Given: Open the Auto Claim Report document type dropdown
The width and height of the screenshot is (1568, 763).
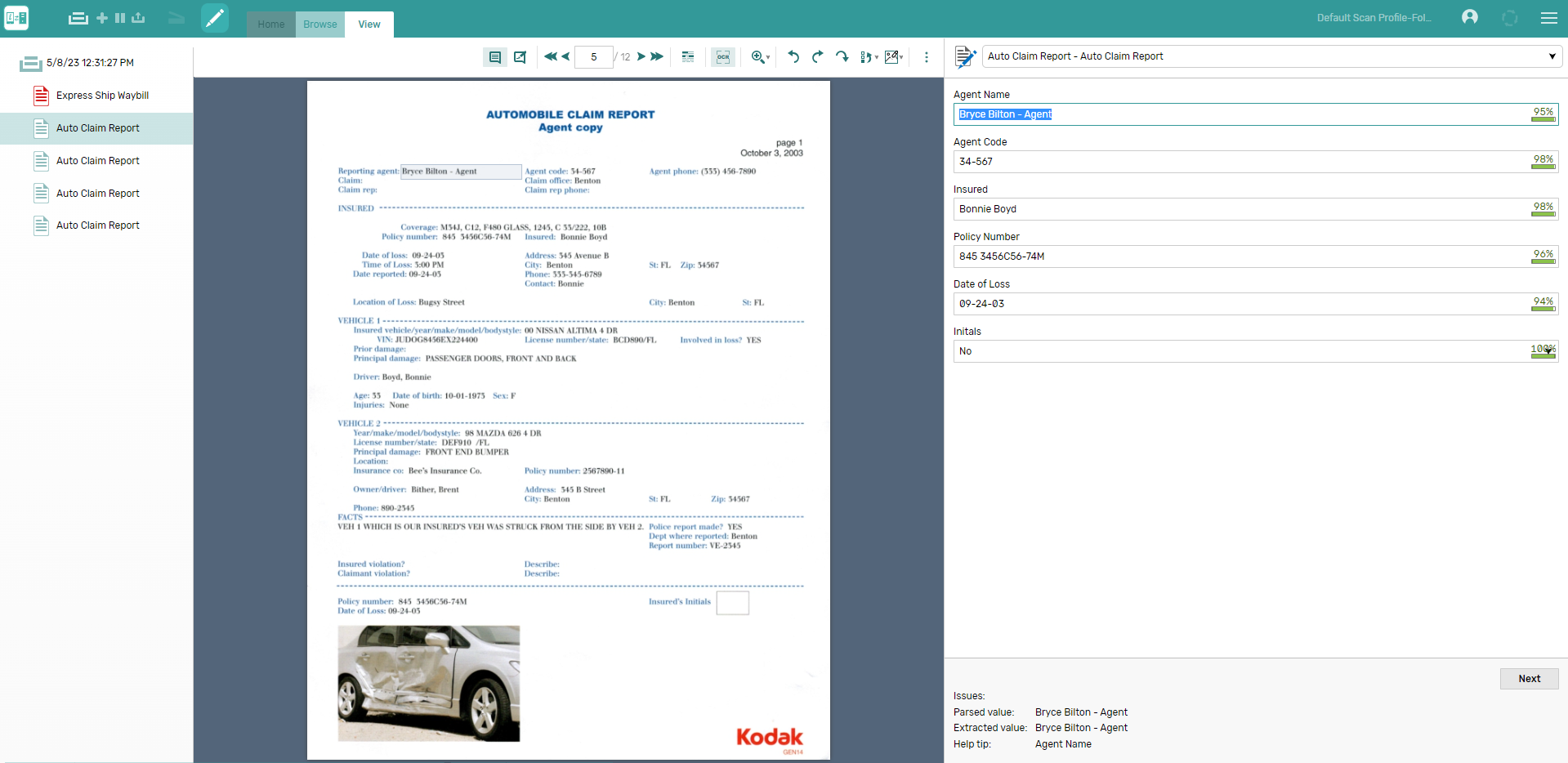Looking at the screenshot, I should tap(1552, 56).
